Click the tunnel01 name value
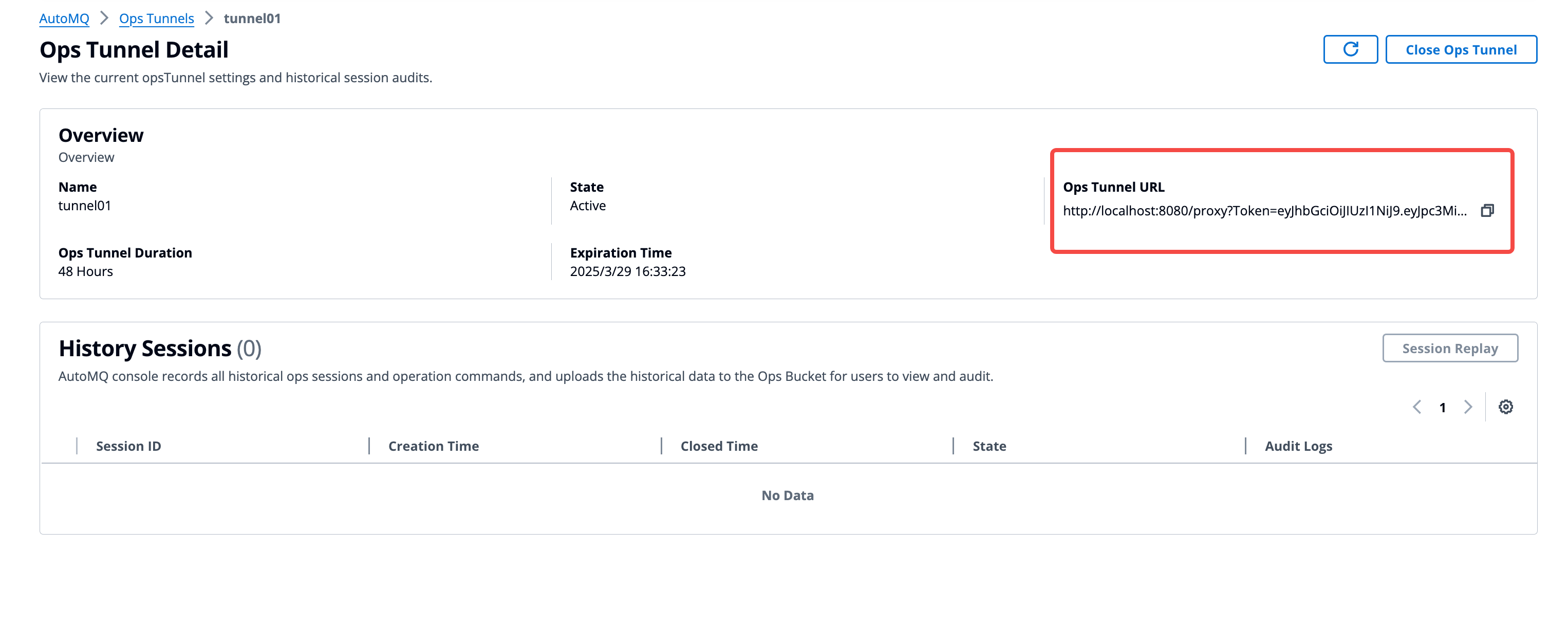The image size is (1568, 624). tap(85, 206)
